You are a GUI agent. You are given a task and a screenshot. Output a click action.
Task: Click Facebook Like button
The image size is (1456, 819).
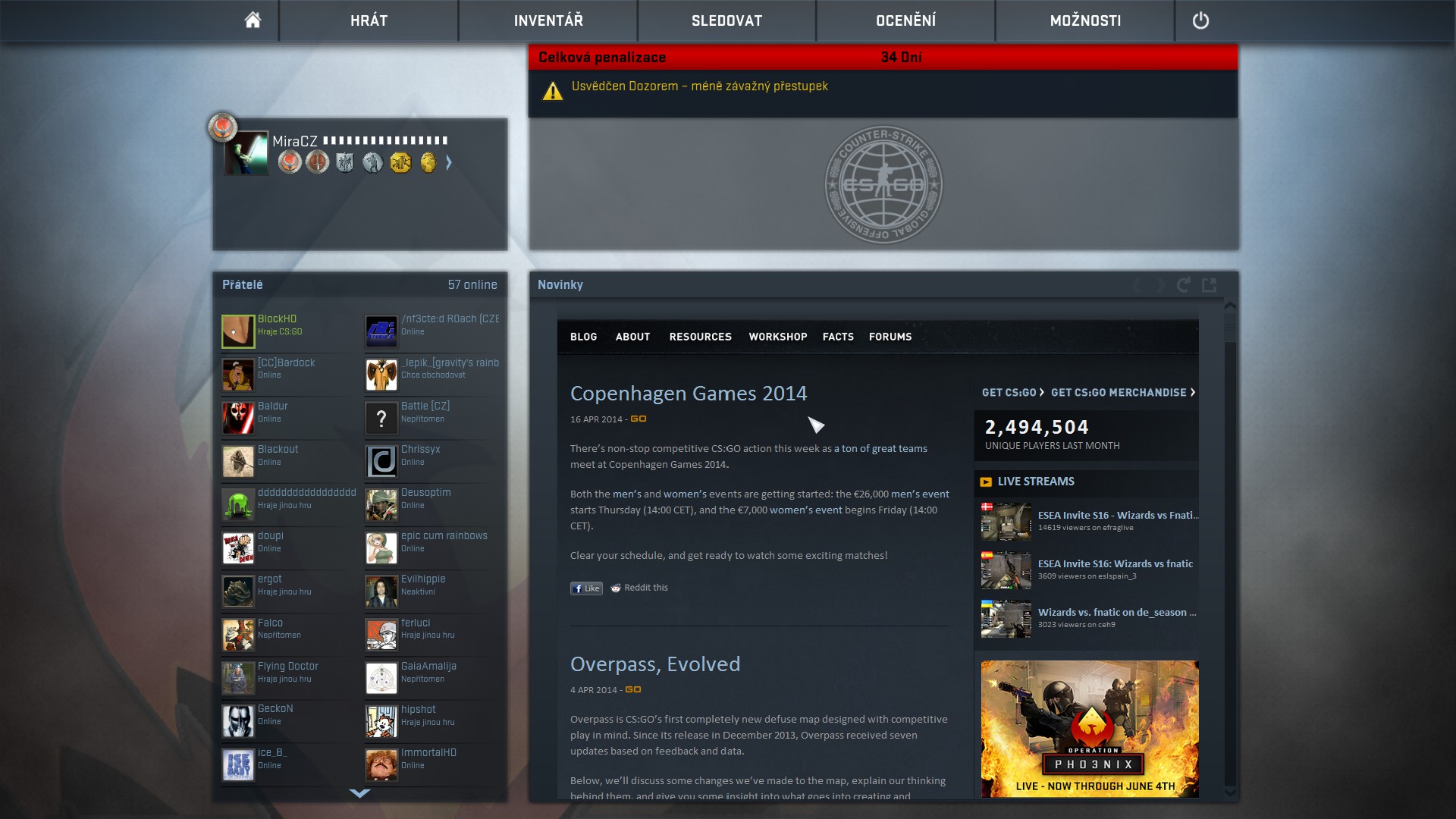(586, 588)
